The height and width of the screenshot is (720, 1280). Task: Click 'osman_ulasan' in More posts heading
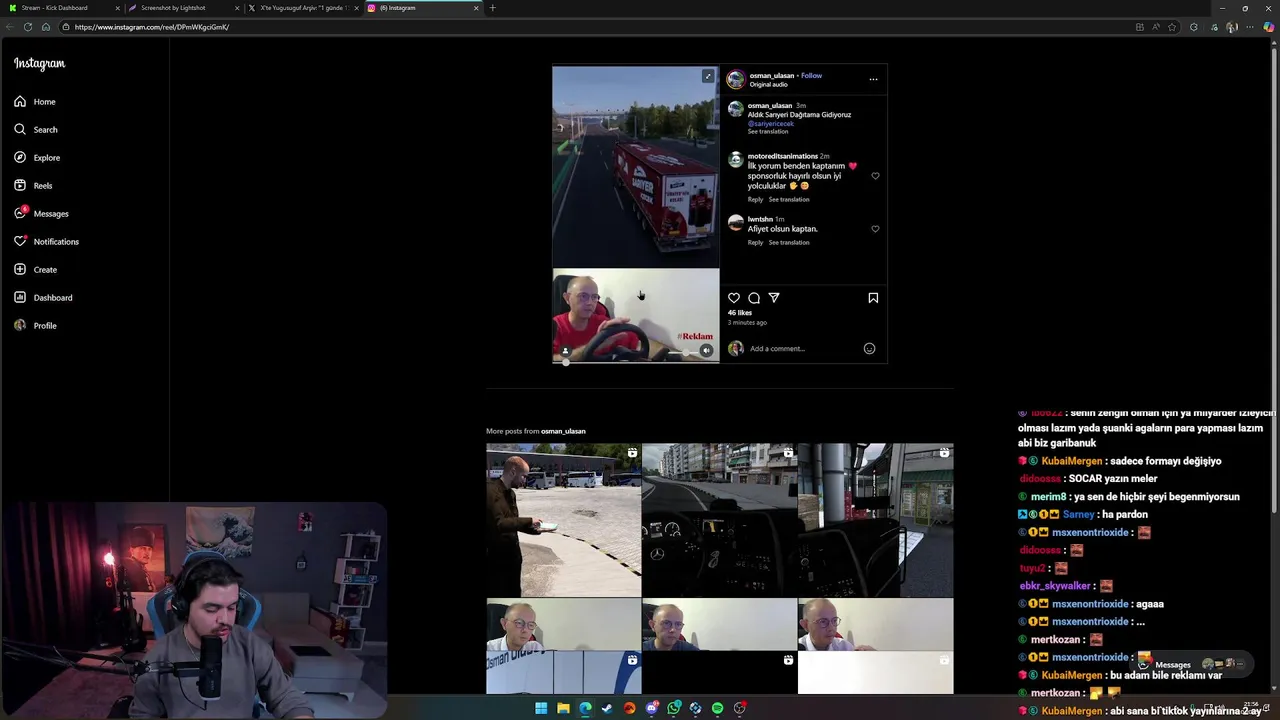563,431
